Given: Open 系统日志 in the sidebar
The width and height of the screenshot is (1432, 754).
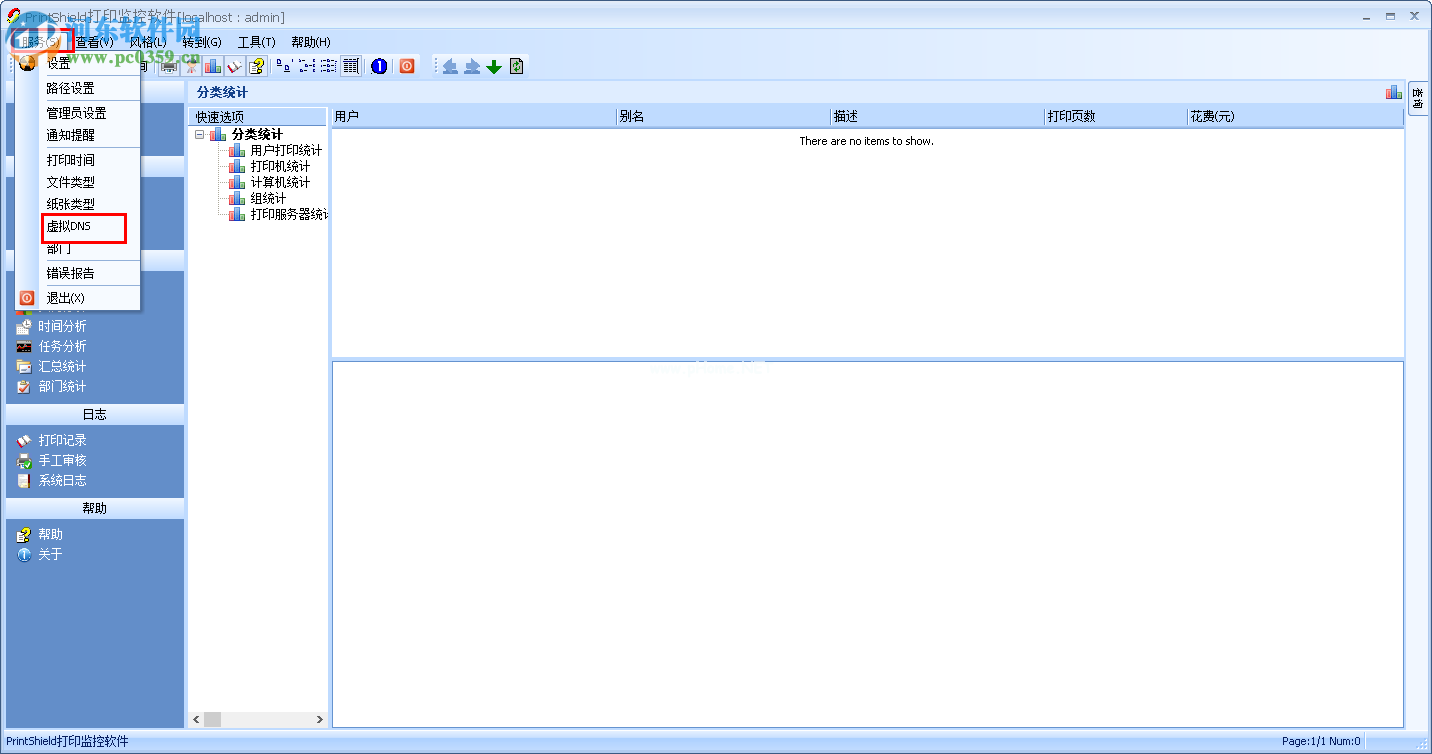Looking at the screenshot, I should [62, 480].
